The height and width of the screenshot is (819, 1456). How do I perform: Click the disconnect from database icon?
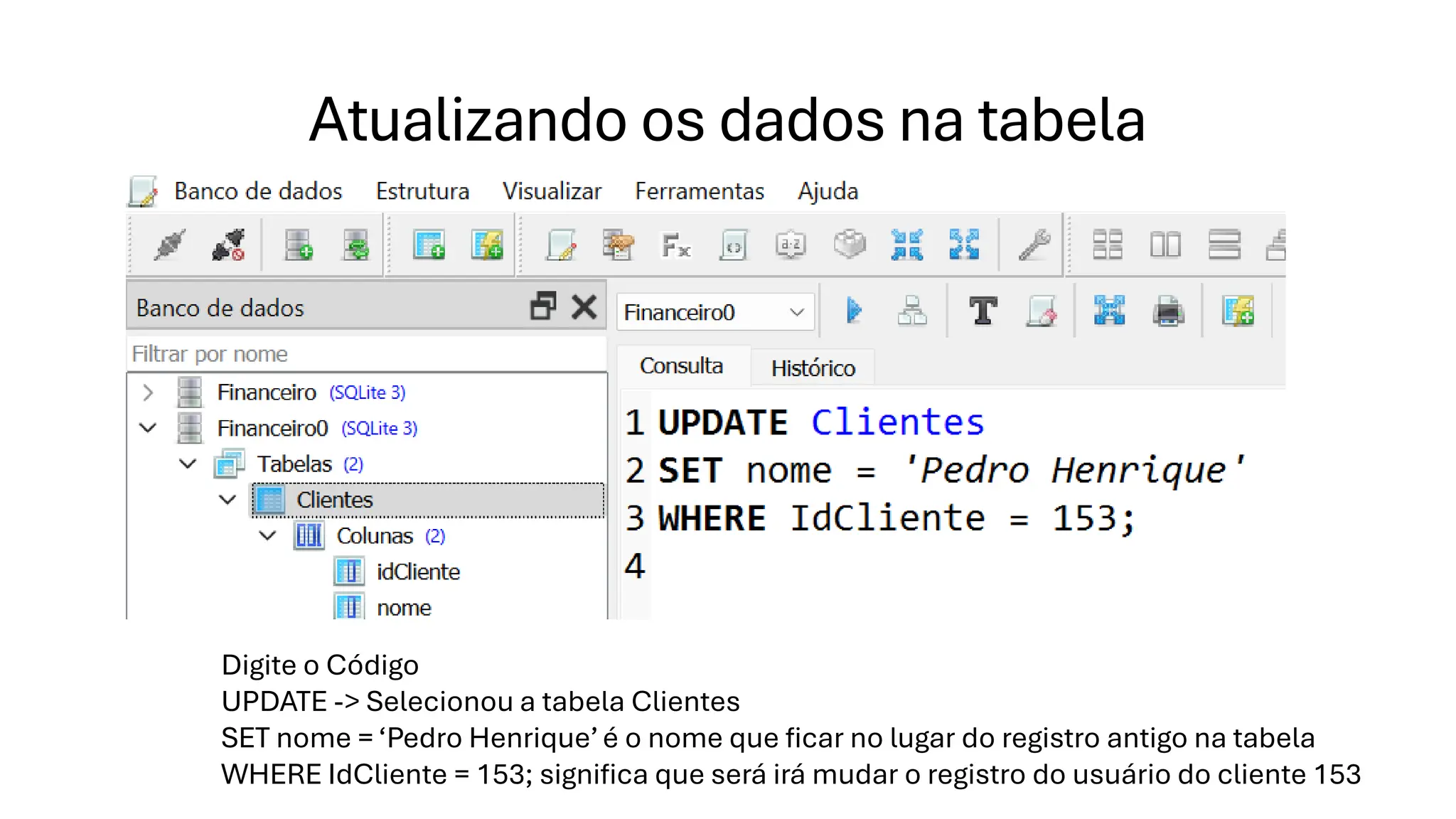click(x=228, y=245)
